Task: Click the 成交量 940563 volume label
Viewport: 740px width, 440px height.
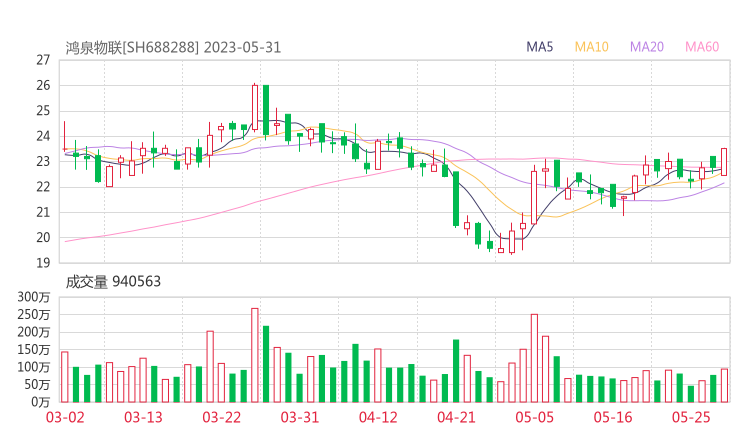Action: tap(113, 282)
